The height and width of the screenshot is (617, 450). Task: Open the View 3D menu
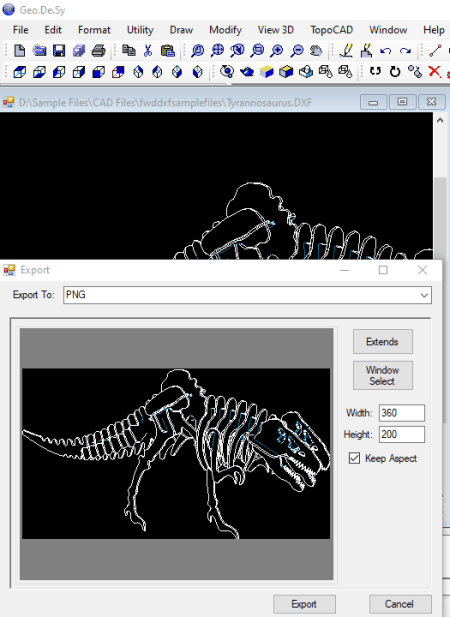click(276, 30)
